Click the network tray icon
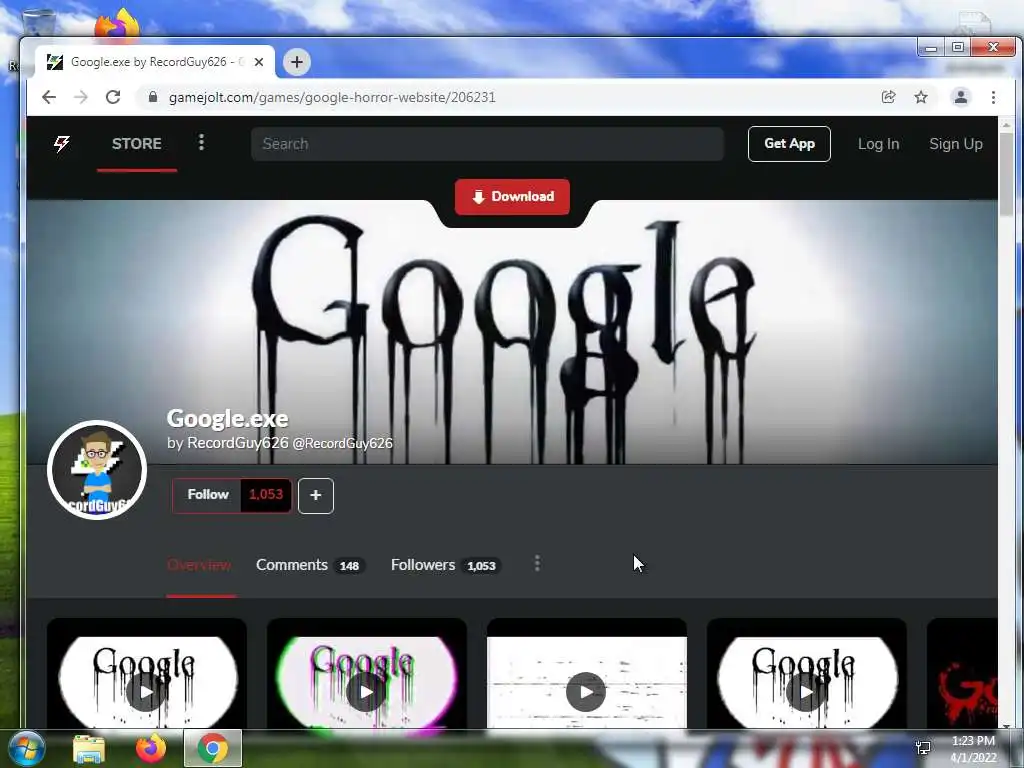 click(x=923, y=748)
